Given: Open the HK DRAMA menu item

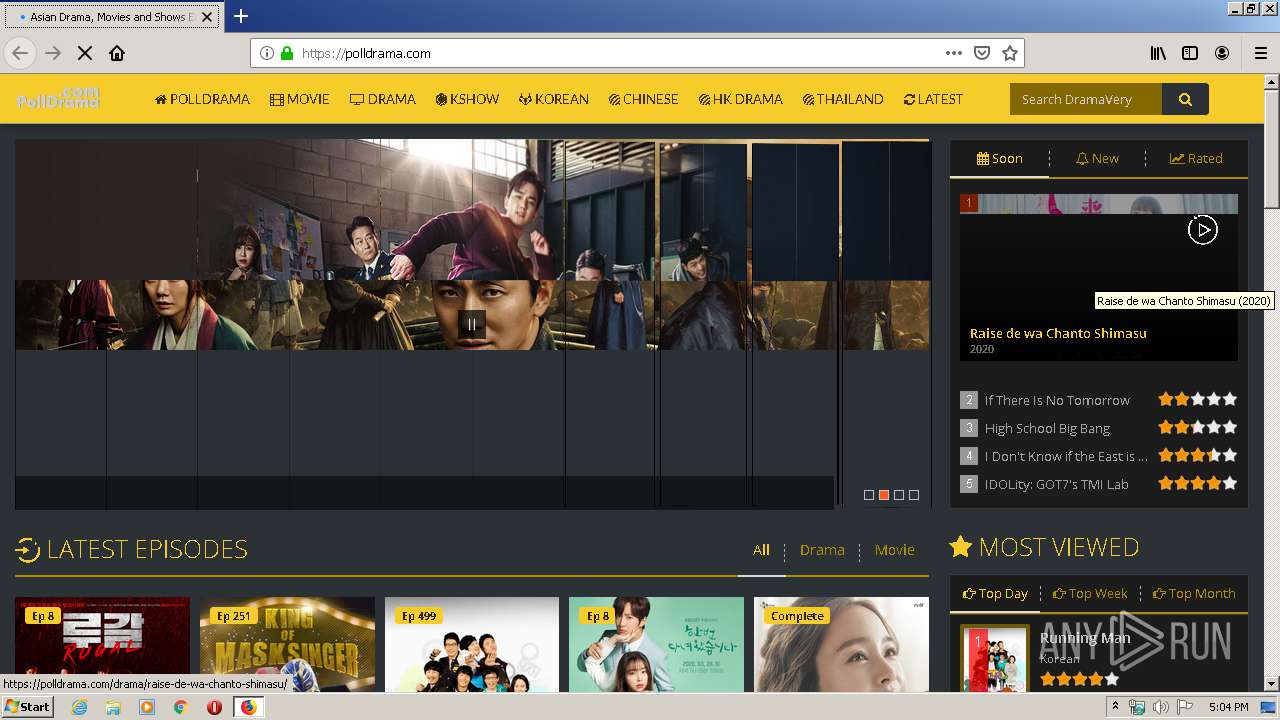Looking at the screenshot, I should coord(741,99).
